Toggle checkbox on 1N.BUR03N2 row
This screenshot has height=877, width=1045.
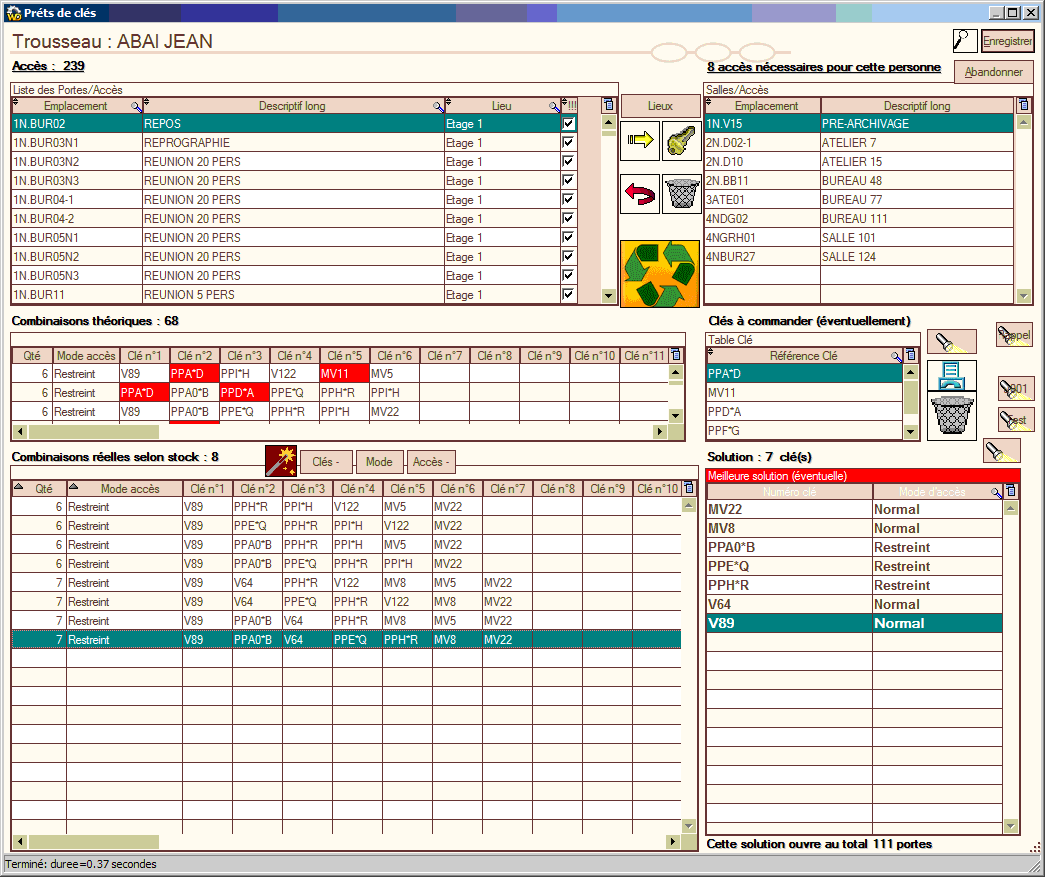(x=568, y=161)
